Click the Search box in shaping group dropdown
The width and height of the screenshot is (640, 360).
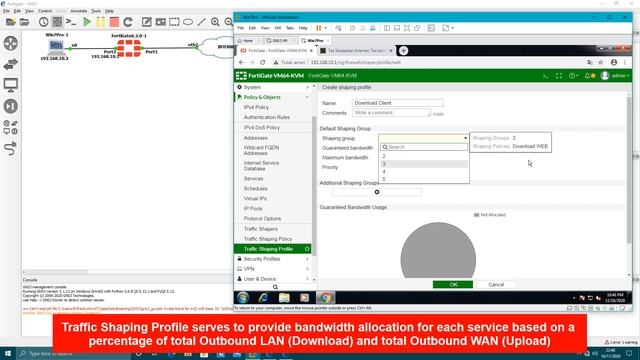coord(424,147)
